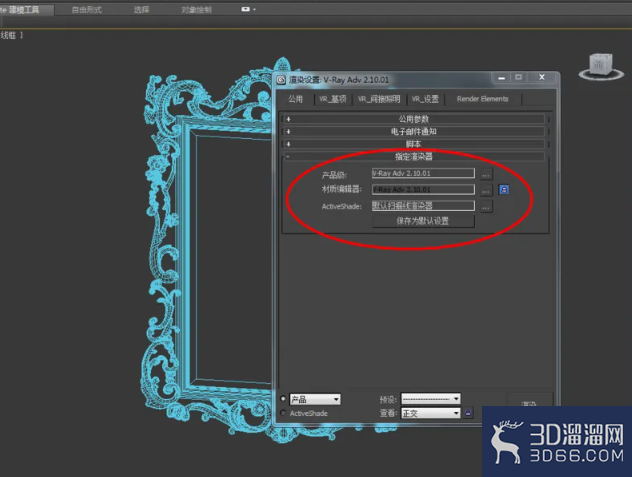Select the 产品 render mode radio button

click(283, 398)
